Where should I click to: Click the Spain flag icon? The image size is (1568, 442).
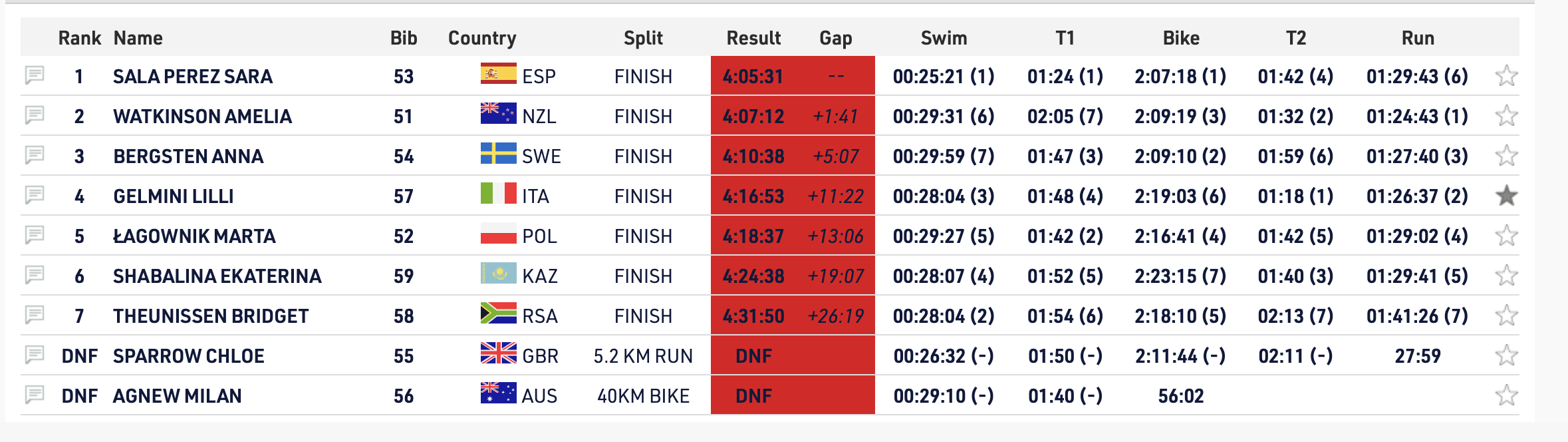coord(498,73)
